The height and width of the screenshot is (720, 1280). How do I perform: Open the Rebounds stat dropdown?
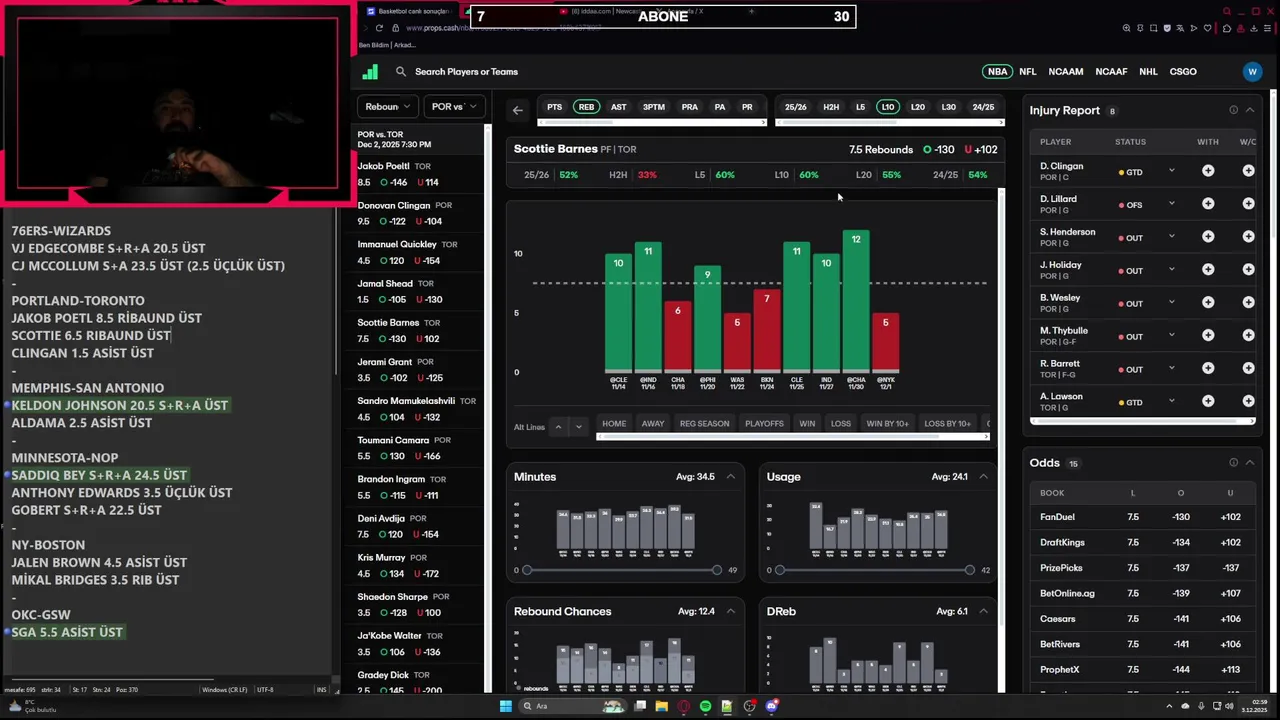coord(388,107)
